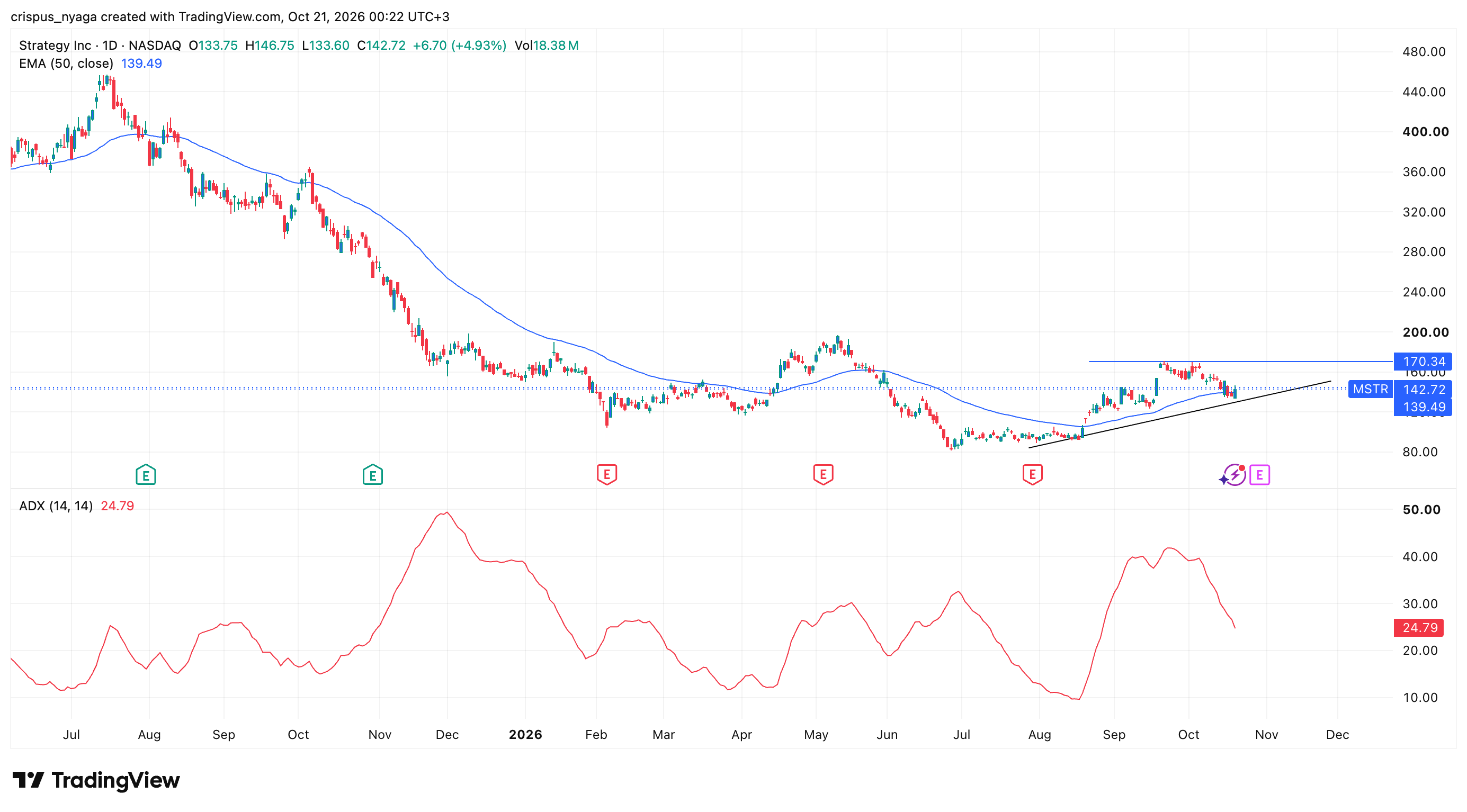Click the 2026 year label on time axis
The width and height of the screenshot is (1467, 812).
(x=525, y=735)
